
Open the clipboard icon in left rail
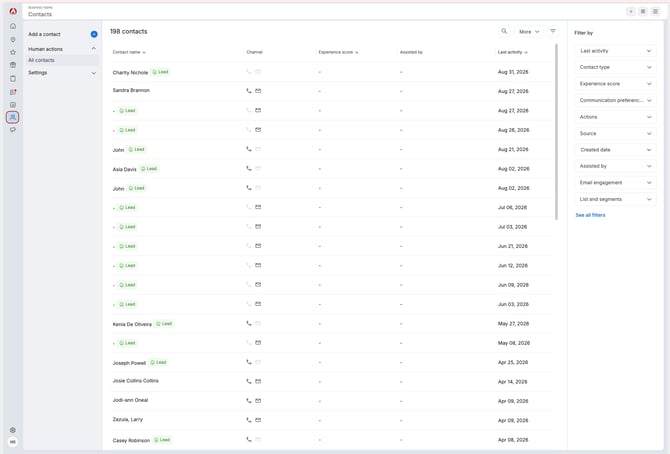pyautogui.click(x=13, y=79)
